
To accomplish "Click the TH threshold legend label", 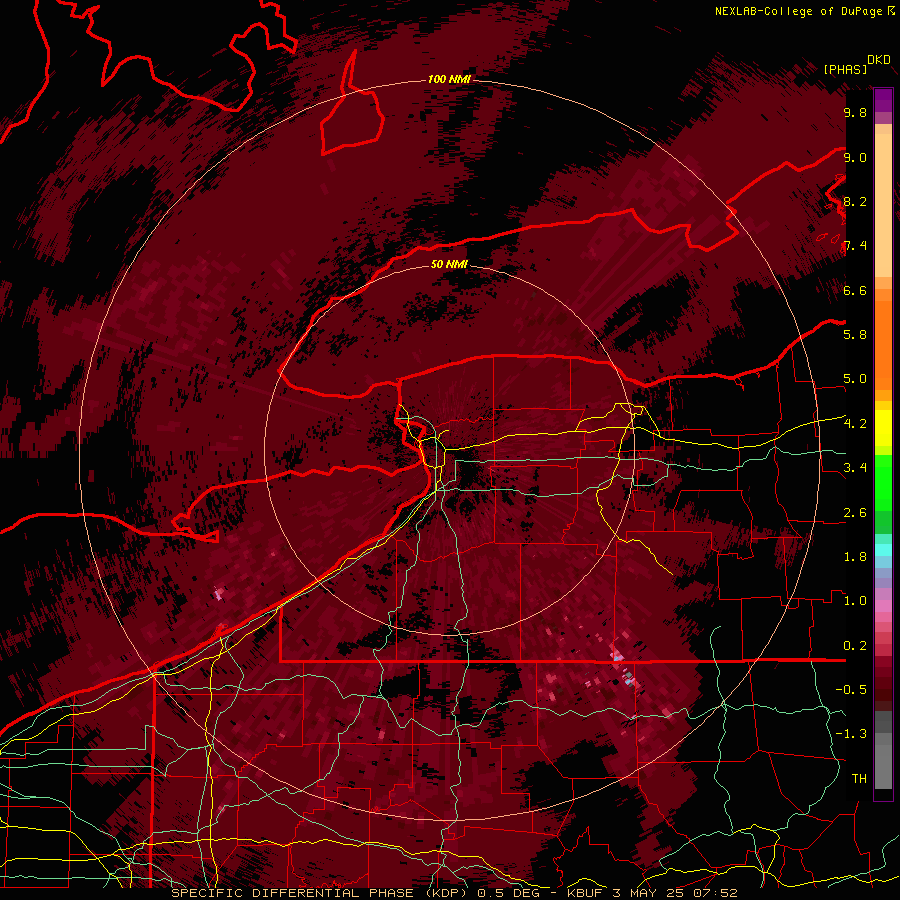I will 859,779.
